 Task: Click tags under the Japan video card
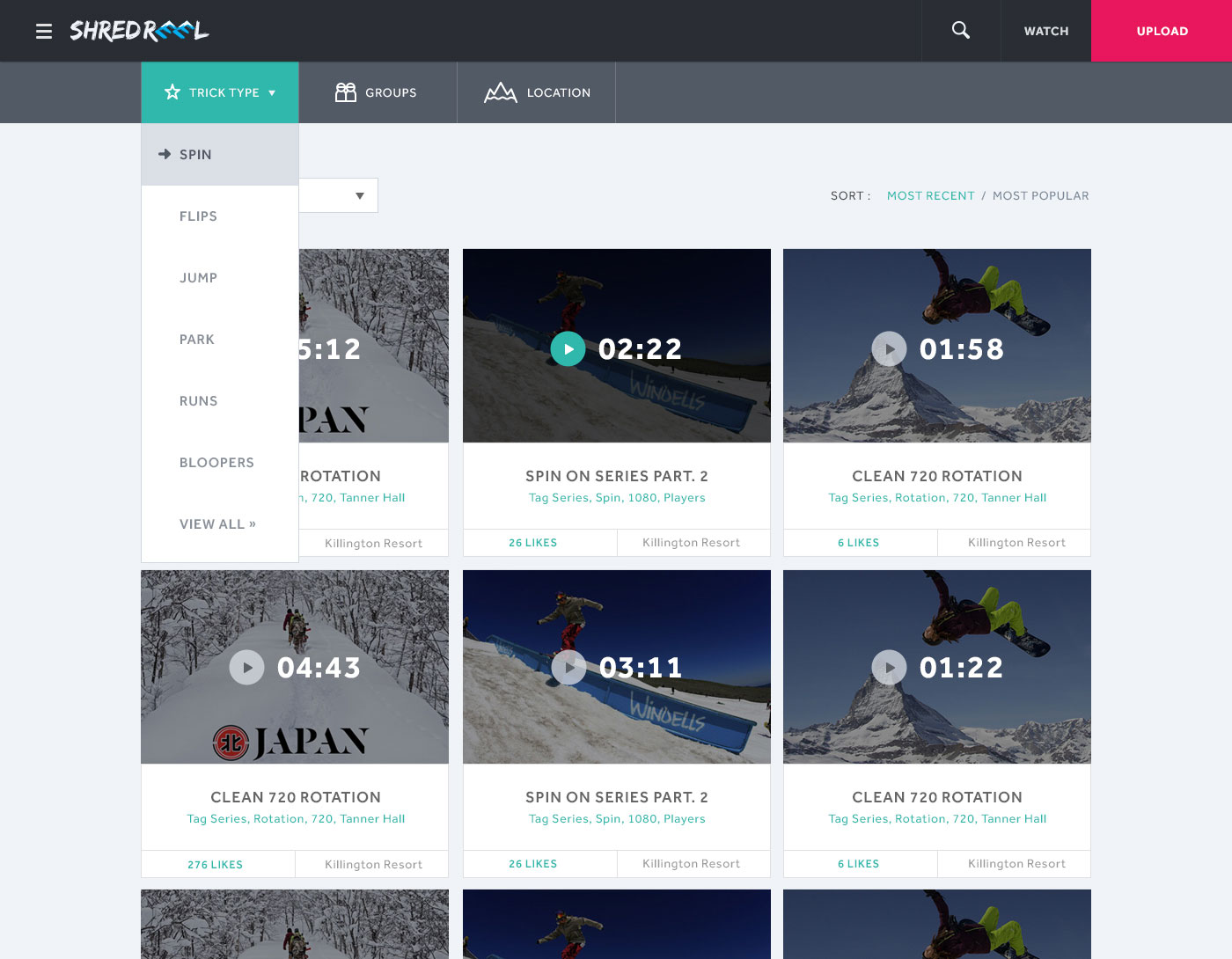[296, 819]
